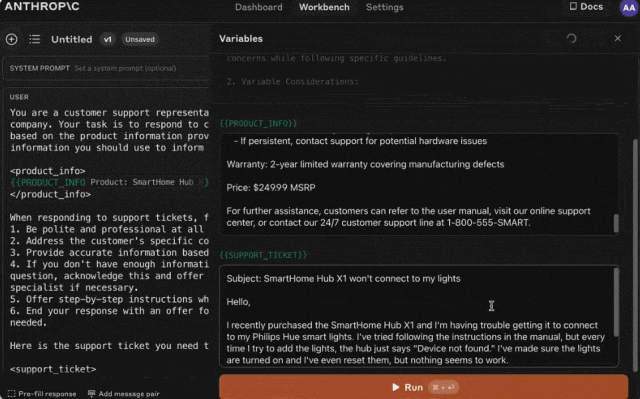Open the prompts list icon
The height and width of the screenshot is (399, 640).
tap(35, 39)
